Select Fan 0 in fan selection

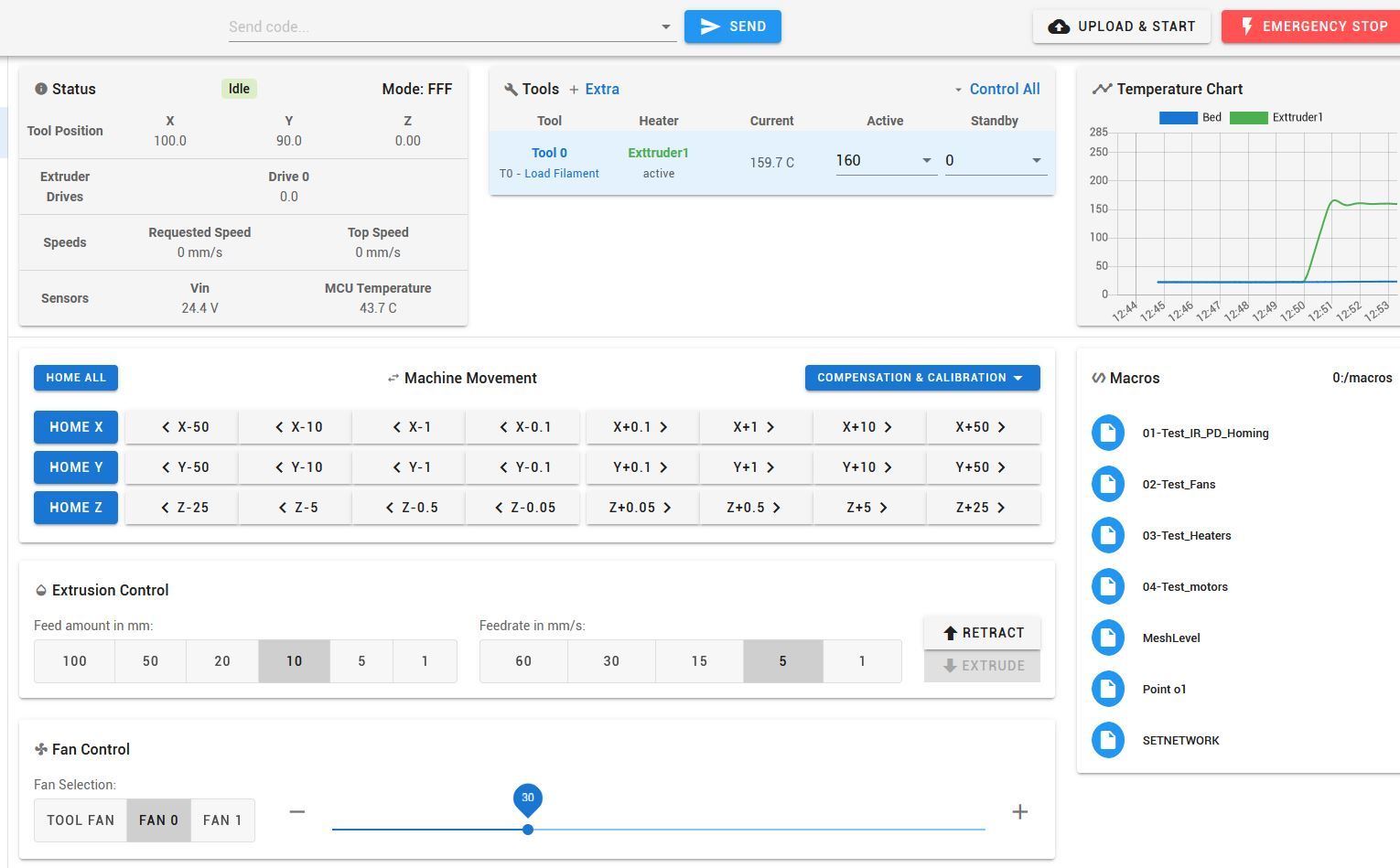tap(158, 820)
